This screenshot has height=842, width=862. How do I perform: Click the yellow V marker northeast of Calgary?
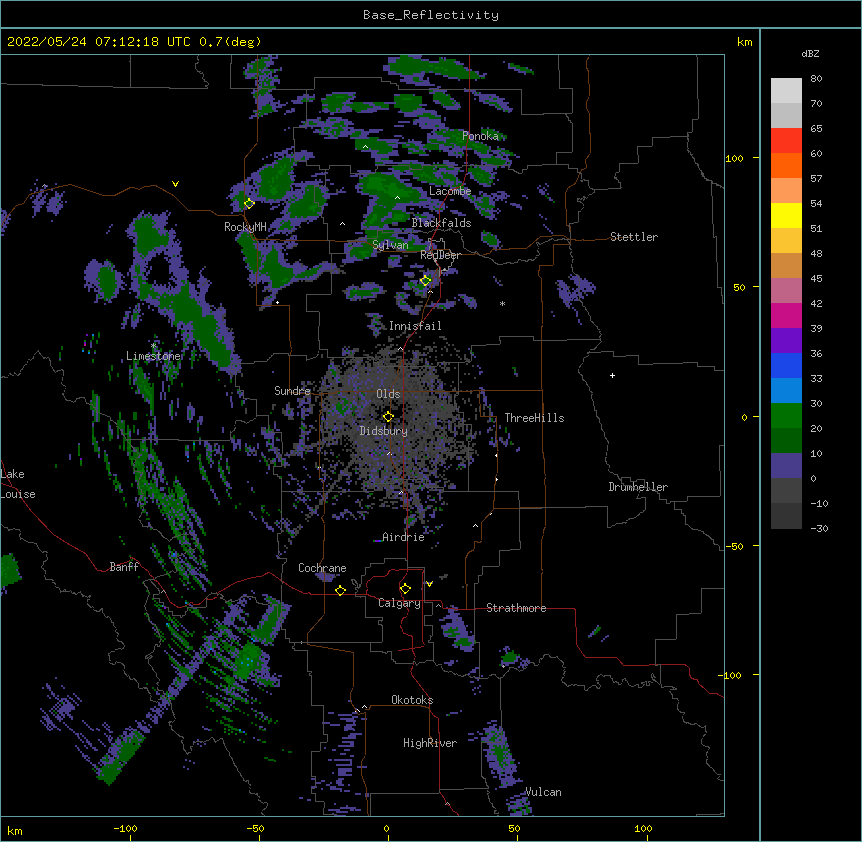[x=429, y=584]
